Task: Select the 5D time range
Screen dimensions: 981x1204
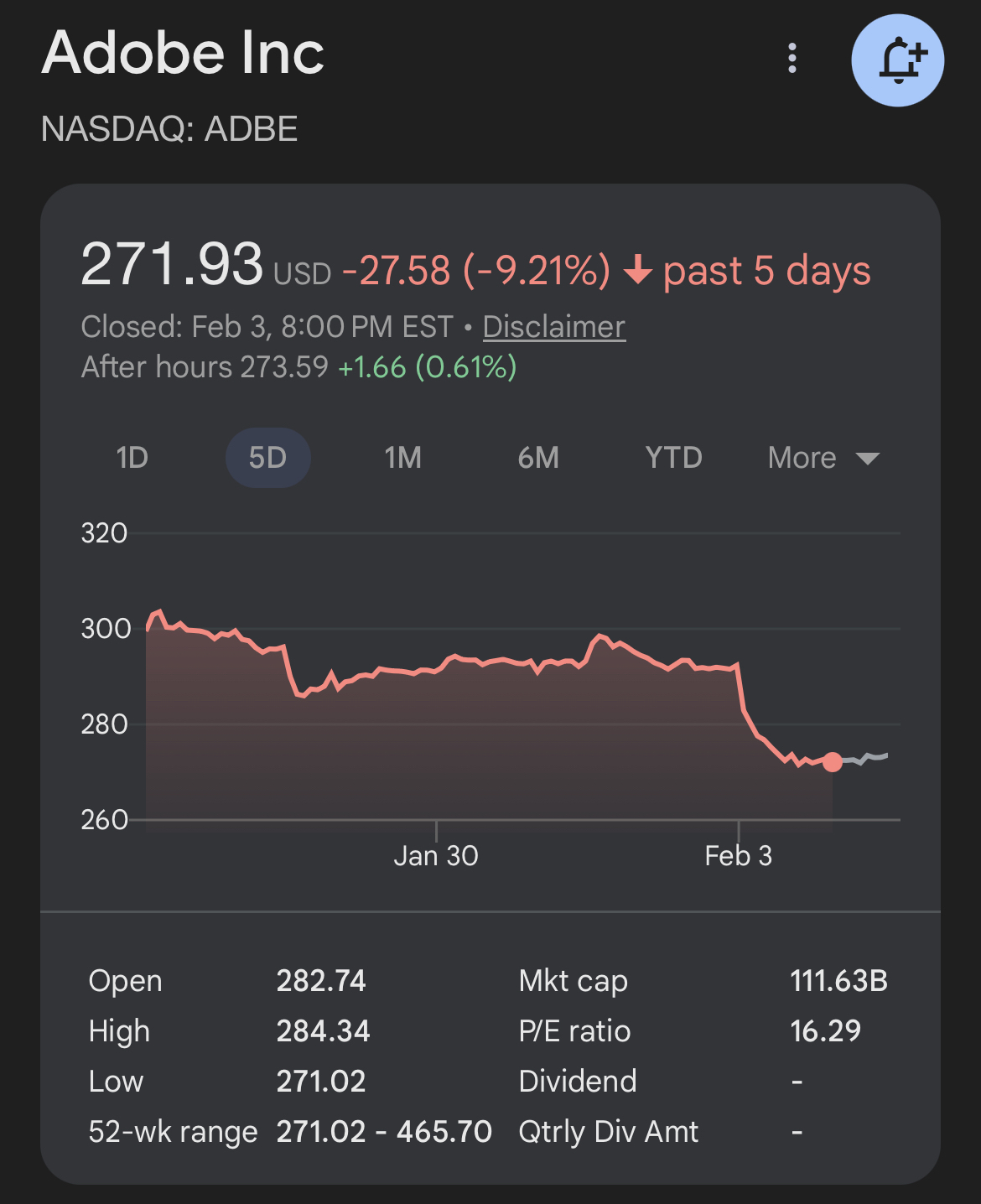Action: pyautogui.click(x=268, y=458)
